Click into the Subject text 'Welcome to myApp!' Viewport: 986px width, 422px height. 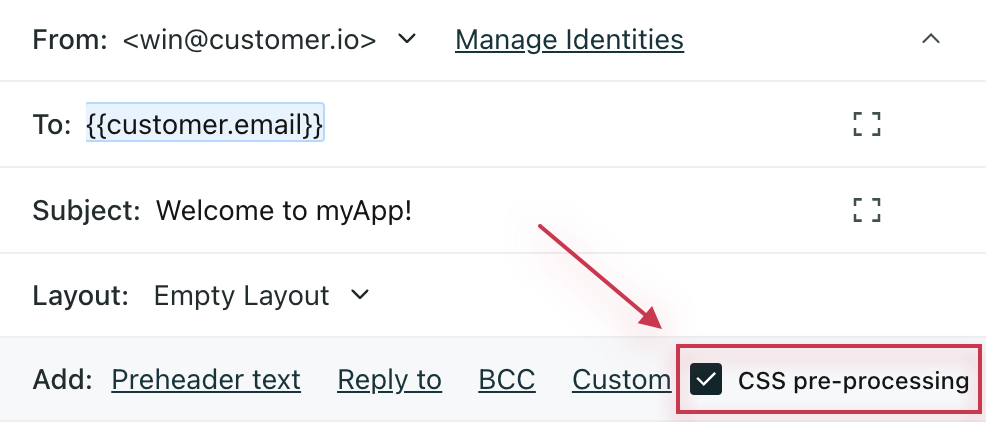coord(284,211)
